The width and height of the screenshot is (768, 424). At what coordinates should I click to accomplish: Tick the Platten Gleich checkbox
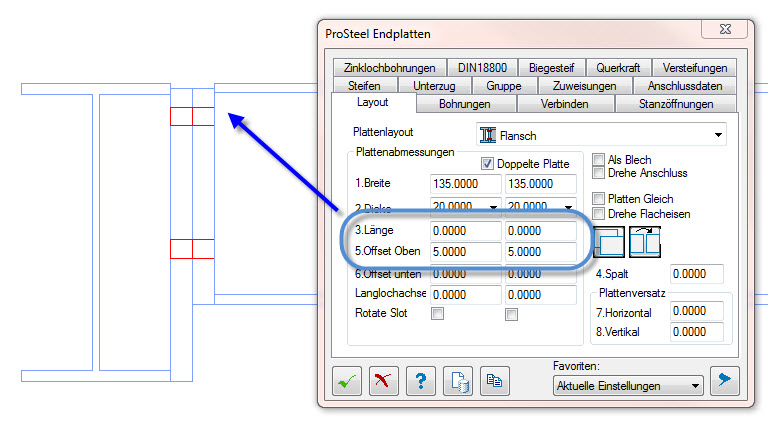point(598,198)
